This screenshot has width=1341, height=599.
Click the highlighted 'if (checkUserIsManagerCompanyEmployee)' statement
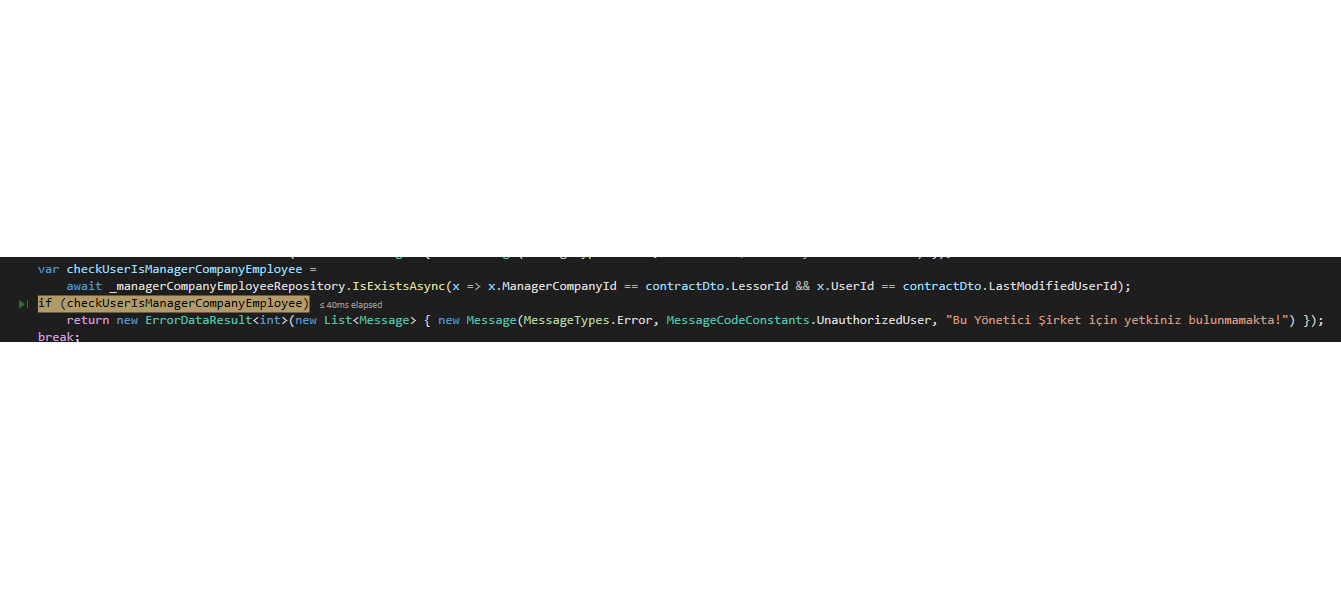pyautogui.click(x=174, y=303)
